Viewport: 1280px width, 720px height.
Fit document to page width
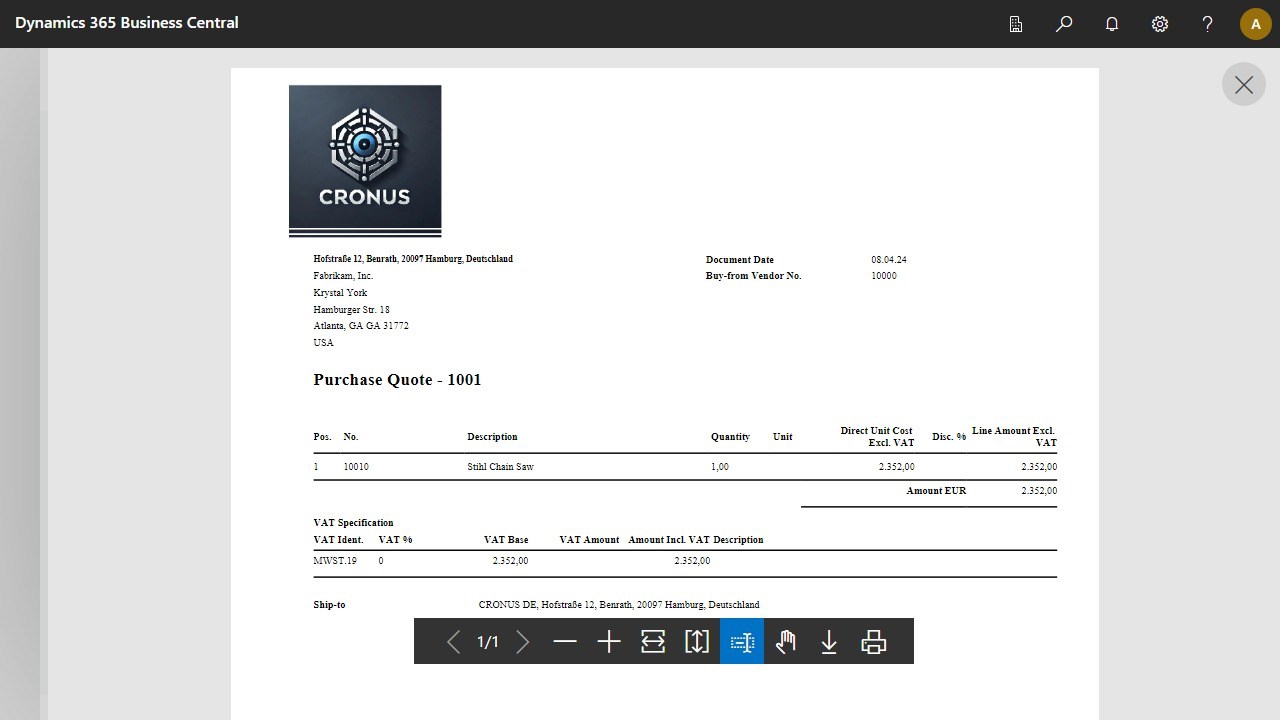coord(653,641)
